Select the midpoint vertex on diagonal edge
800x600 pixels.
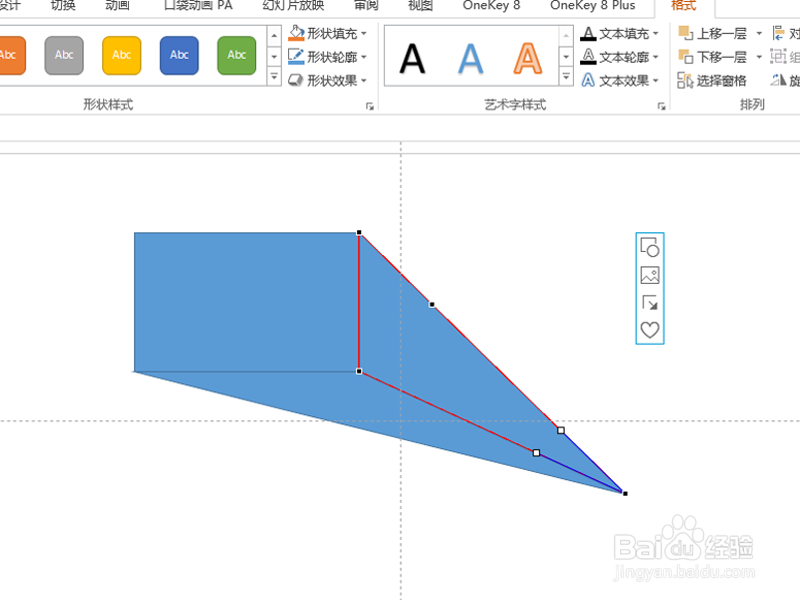(x=432, y=305)
